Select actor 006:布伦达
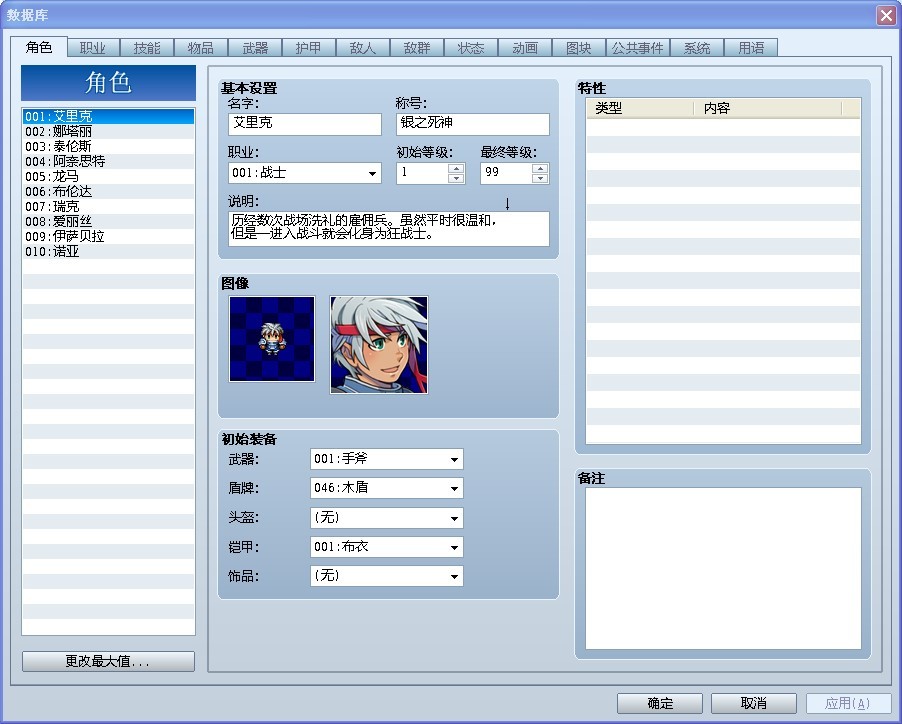The height and width of the screenshot is (724, 902). 109,191
